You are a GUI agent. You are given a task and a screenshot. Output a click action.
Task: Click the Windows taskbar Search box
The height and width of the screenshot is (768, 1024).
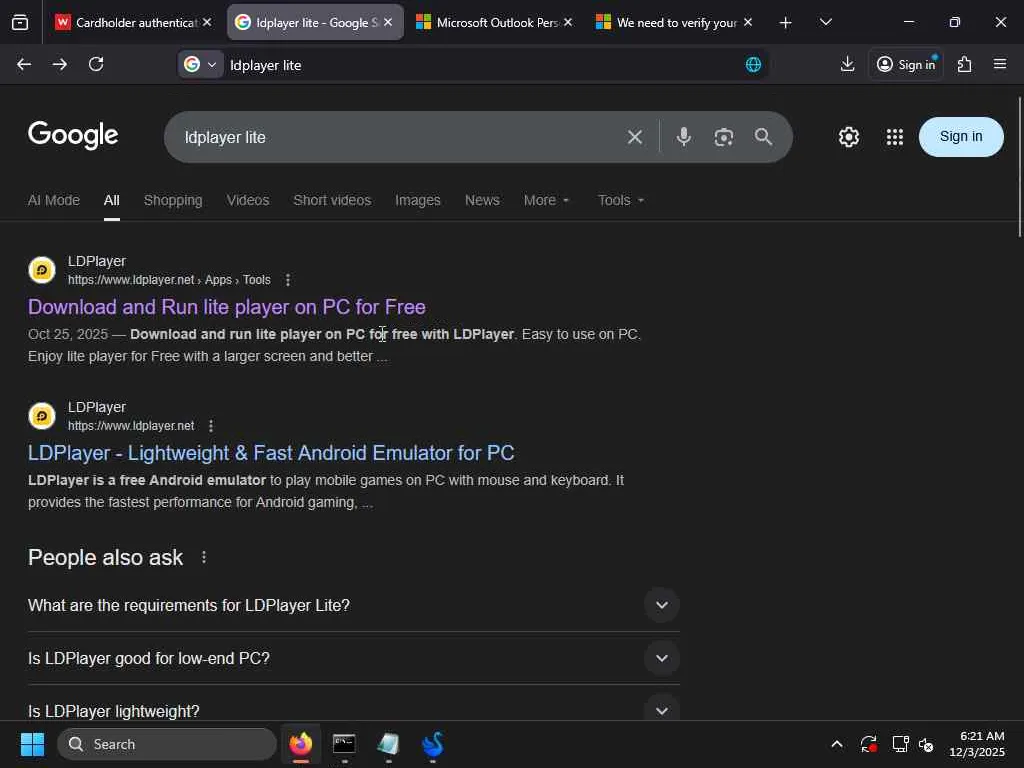(167, 744)
